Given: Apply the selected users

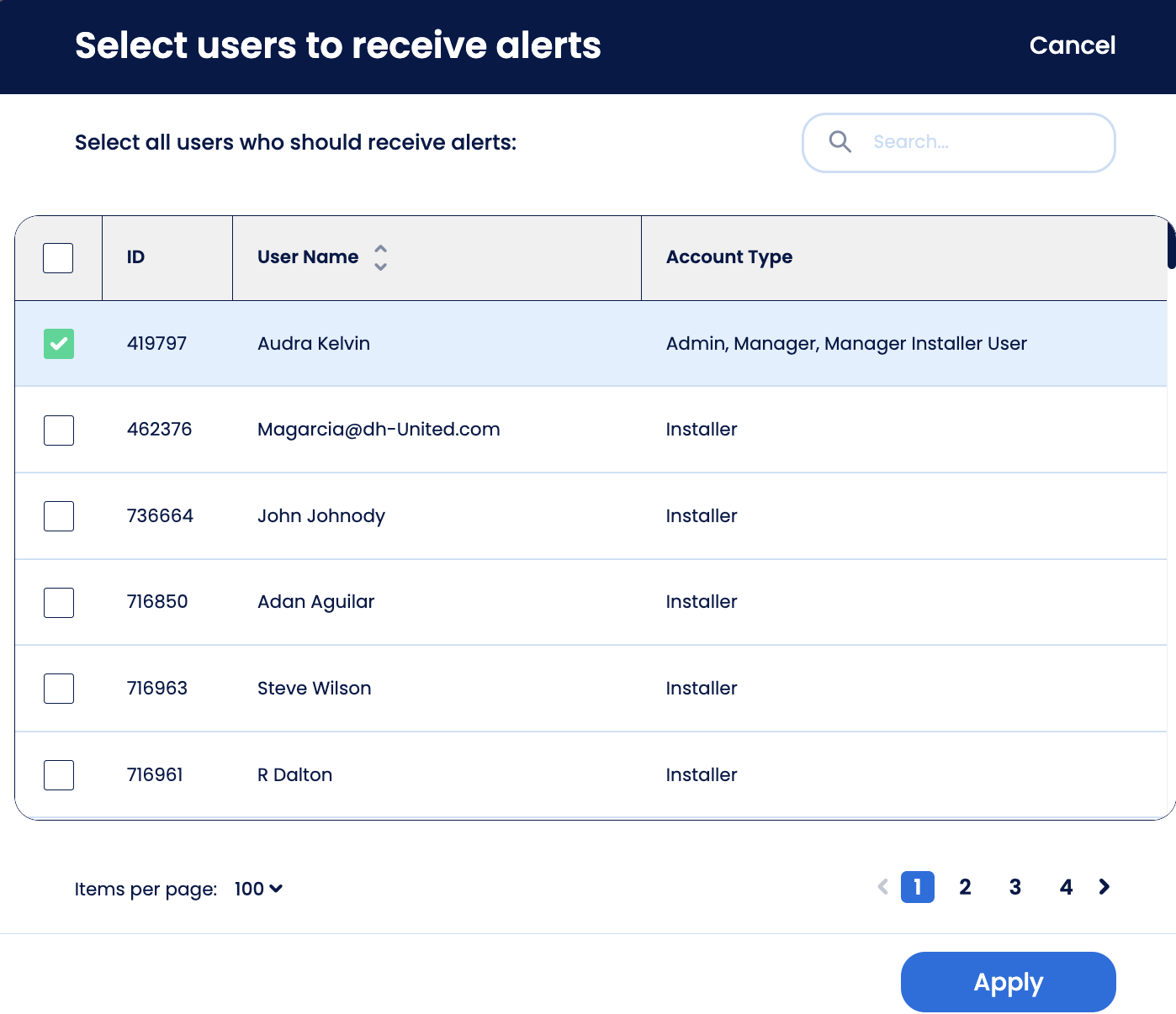Looking at the screenshot, I should tap(1008, 981).
